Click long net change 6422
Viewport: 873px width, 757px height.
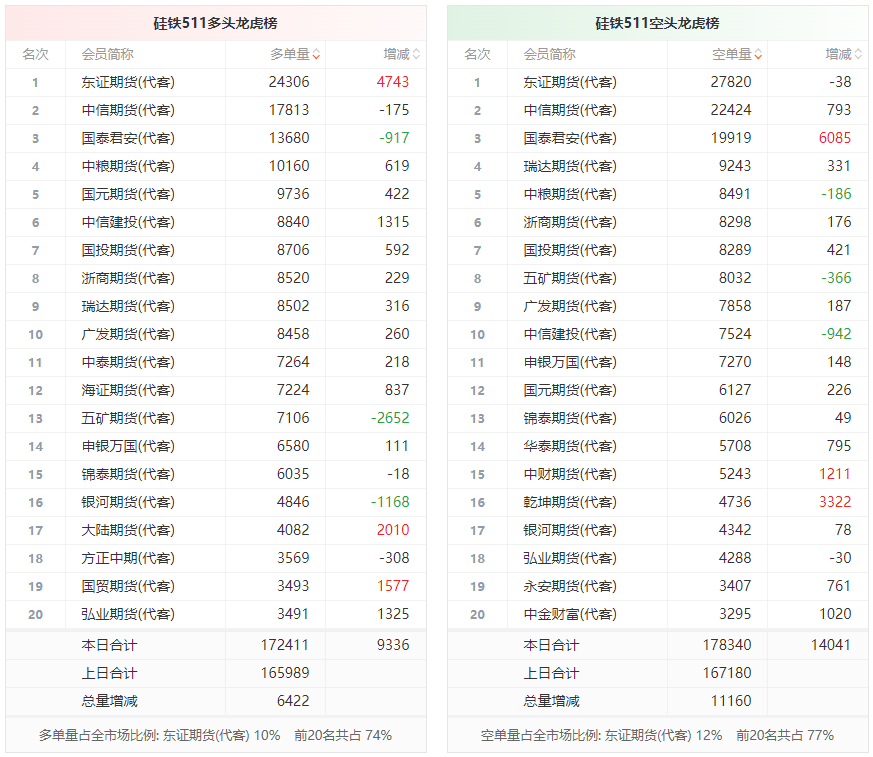click(x=293, y=701)
